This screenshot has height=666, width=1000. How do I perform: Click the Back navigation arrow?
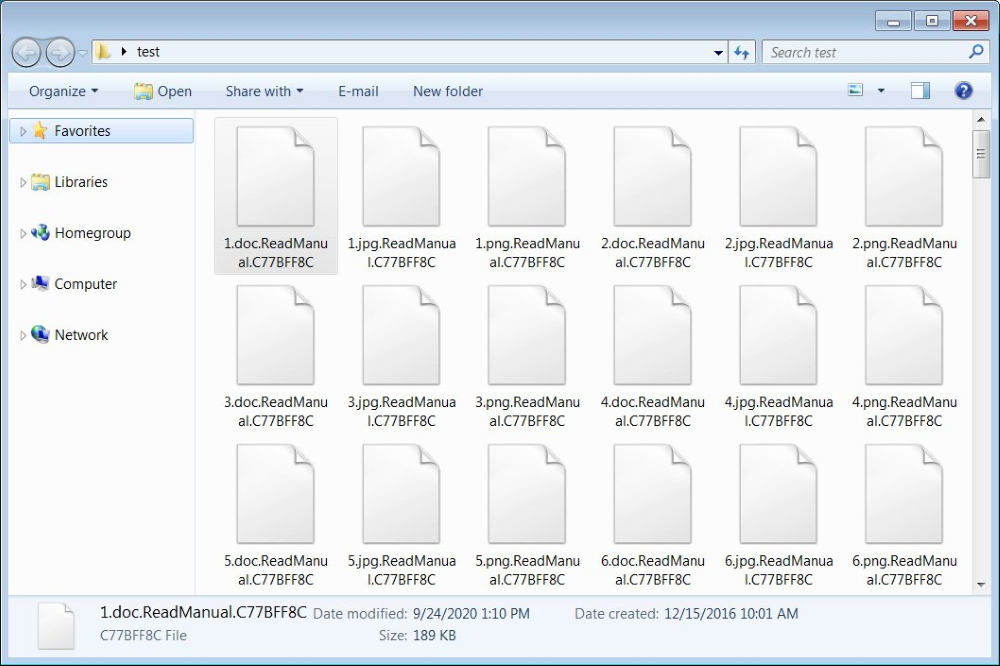click(x=27, y=52)
